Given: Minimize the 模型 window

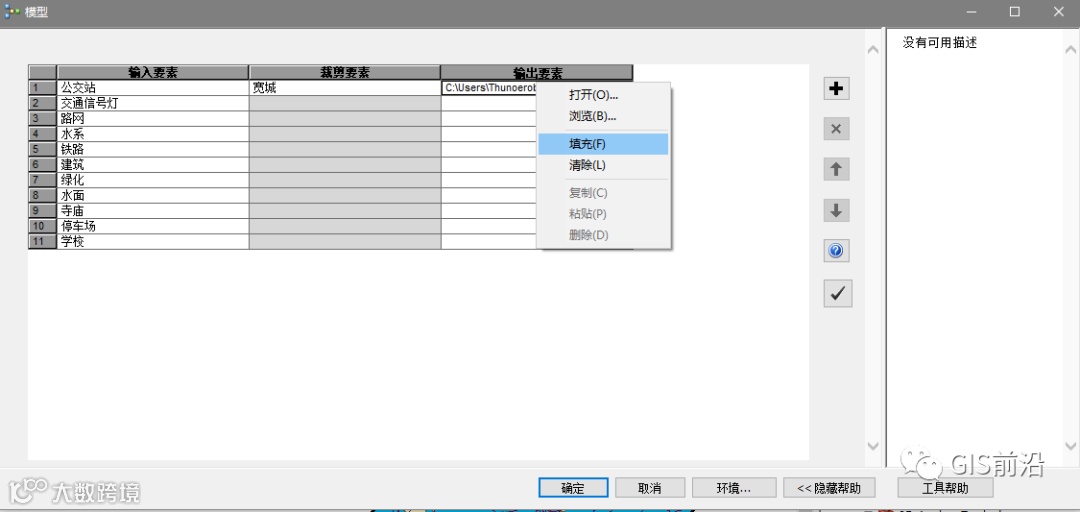Looking at the screenshot, I should click(x=971, y=12).
